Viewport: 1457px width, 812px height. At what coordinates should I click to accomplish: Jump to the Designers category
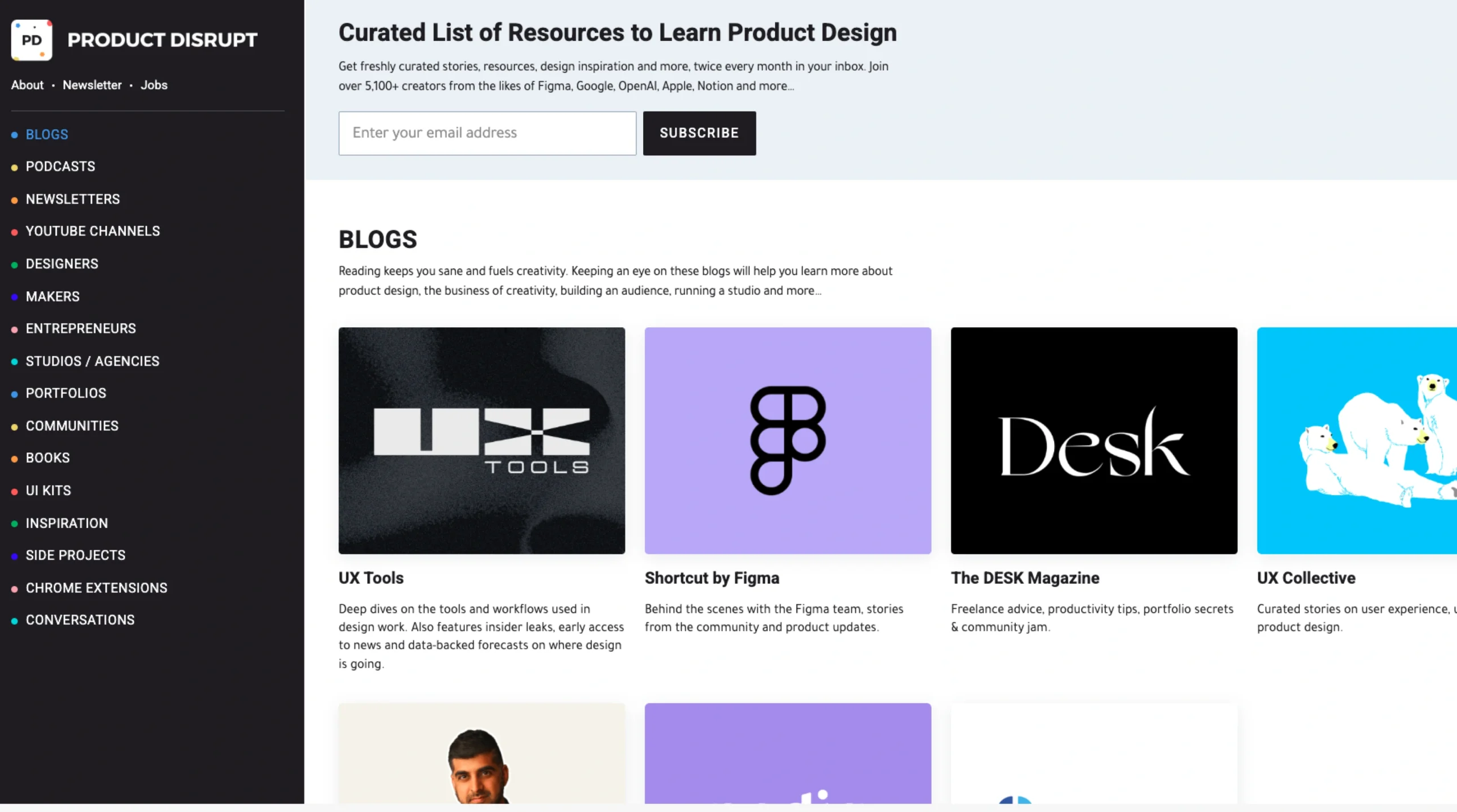[62, 264]
